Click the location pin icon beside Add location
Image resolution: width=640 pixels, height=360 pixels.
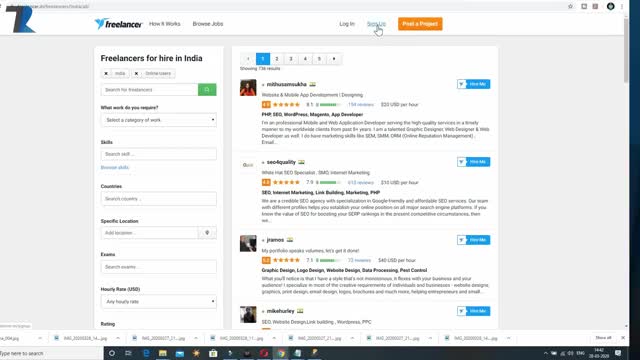coord(207,233)
